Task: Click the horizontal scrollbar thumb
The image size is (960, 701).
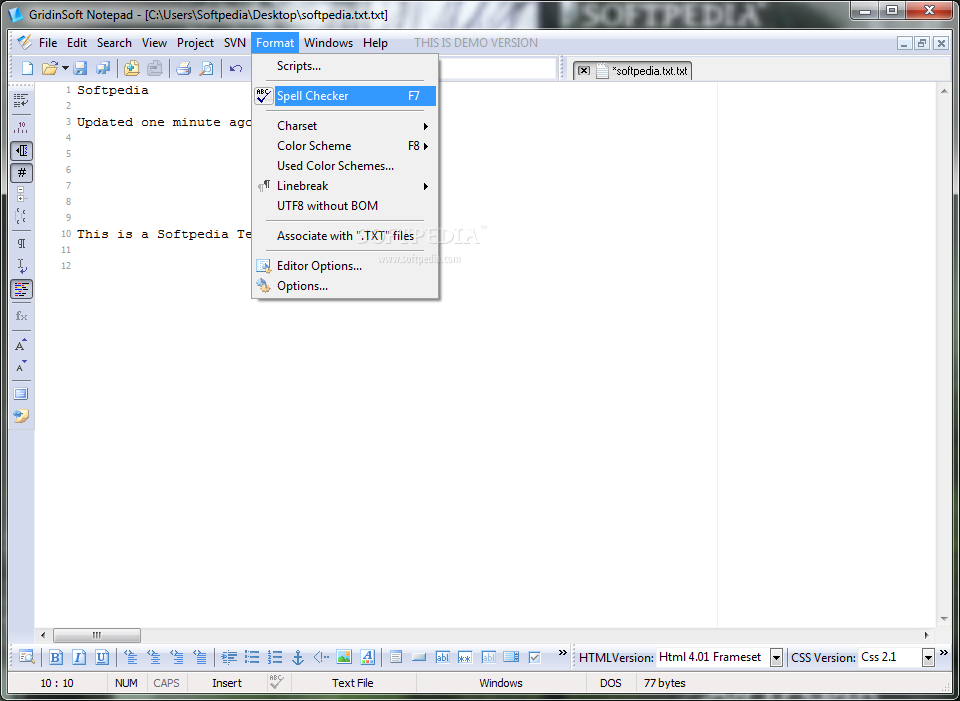Action: 97,635
